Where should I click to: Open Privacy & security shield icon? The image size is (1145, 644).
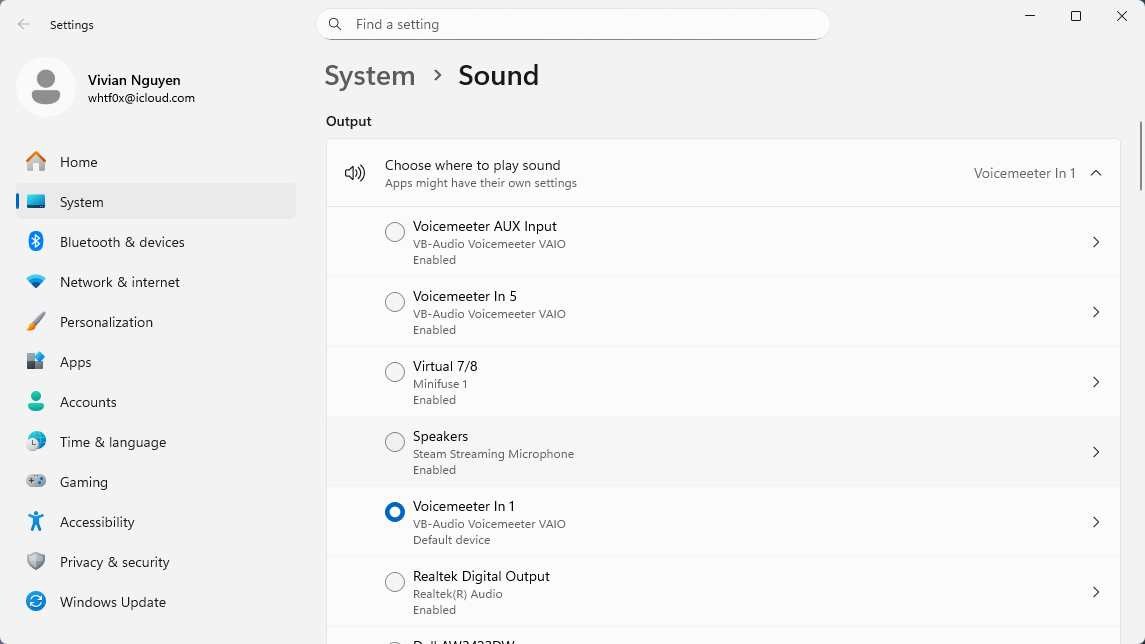(36, 562)
